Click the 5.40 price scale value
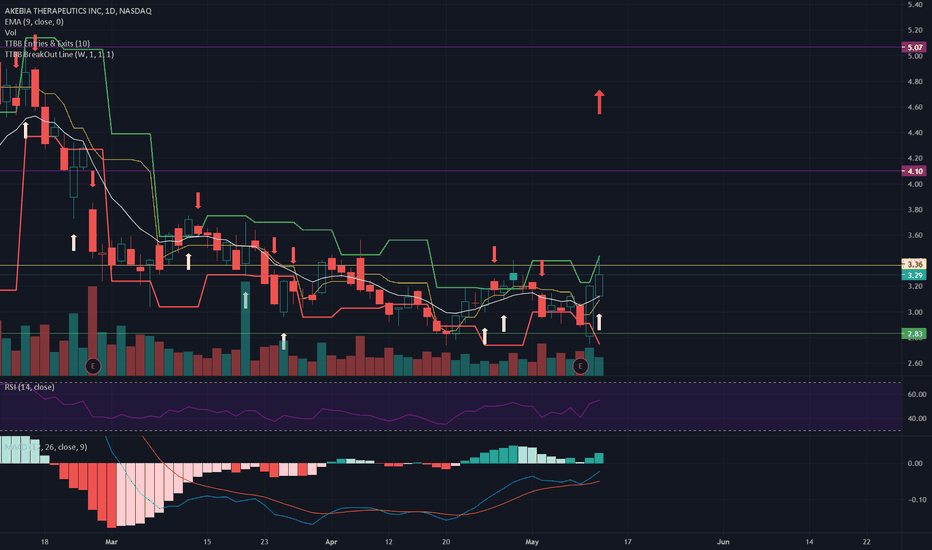 tap(915, 4)
